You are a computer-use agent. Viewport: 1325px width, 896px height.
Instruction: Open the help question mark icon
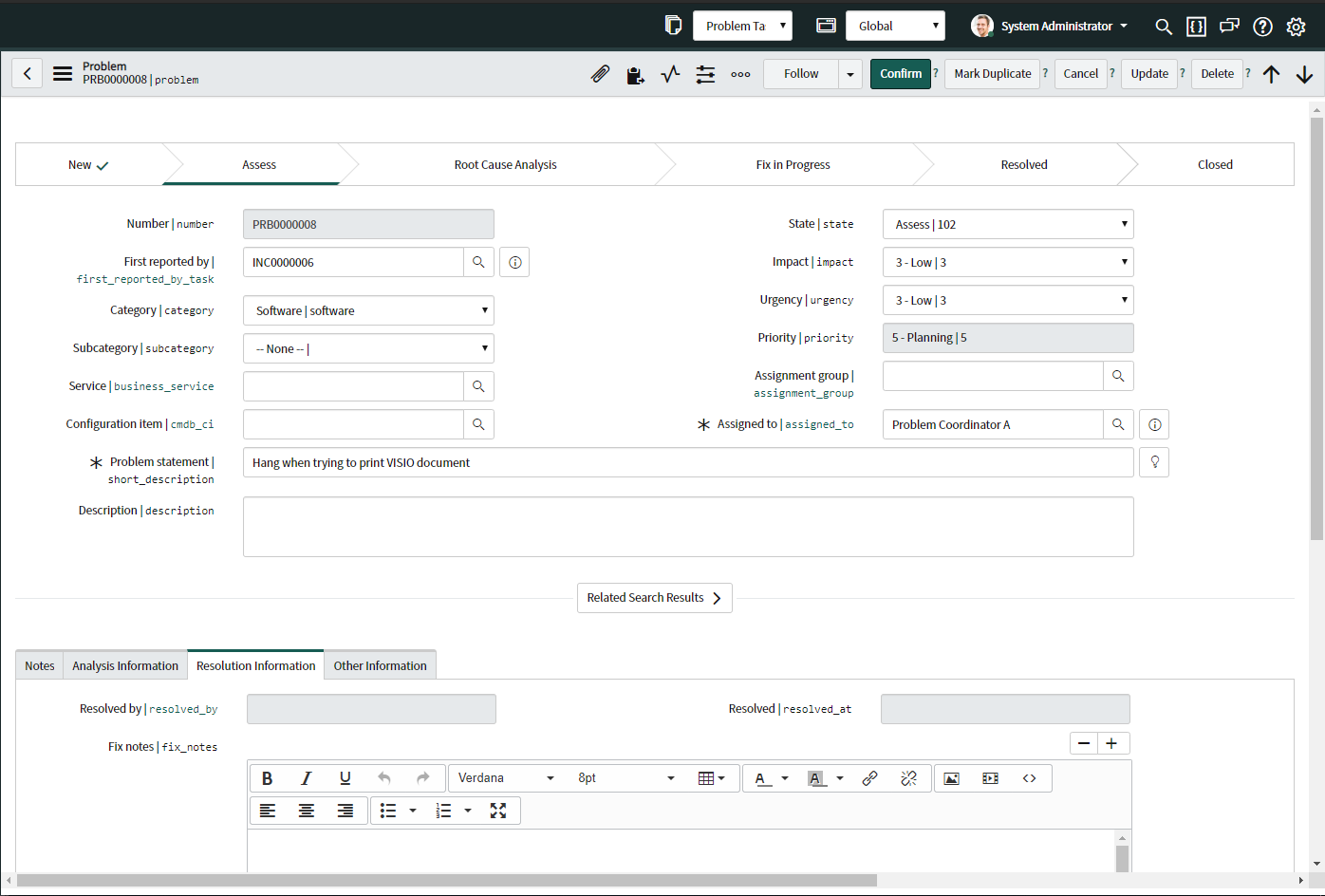[x=1262, y=27]
